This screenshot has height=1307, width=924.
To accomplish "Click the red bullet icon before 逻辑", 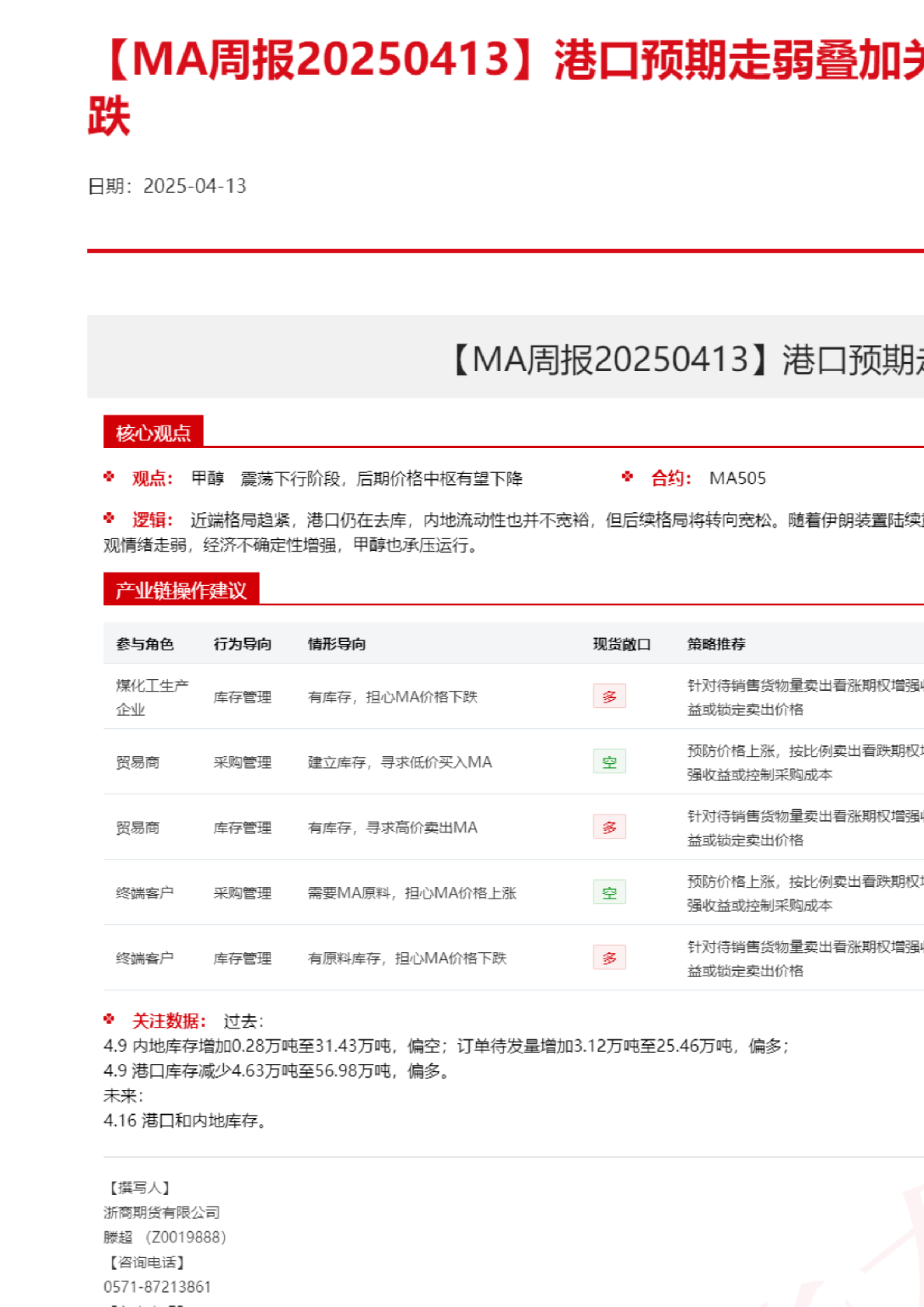I will [109, 518].
